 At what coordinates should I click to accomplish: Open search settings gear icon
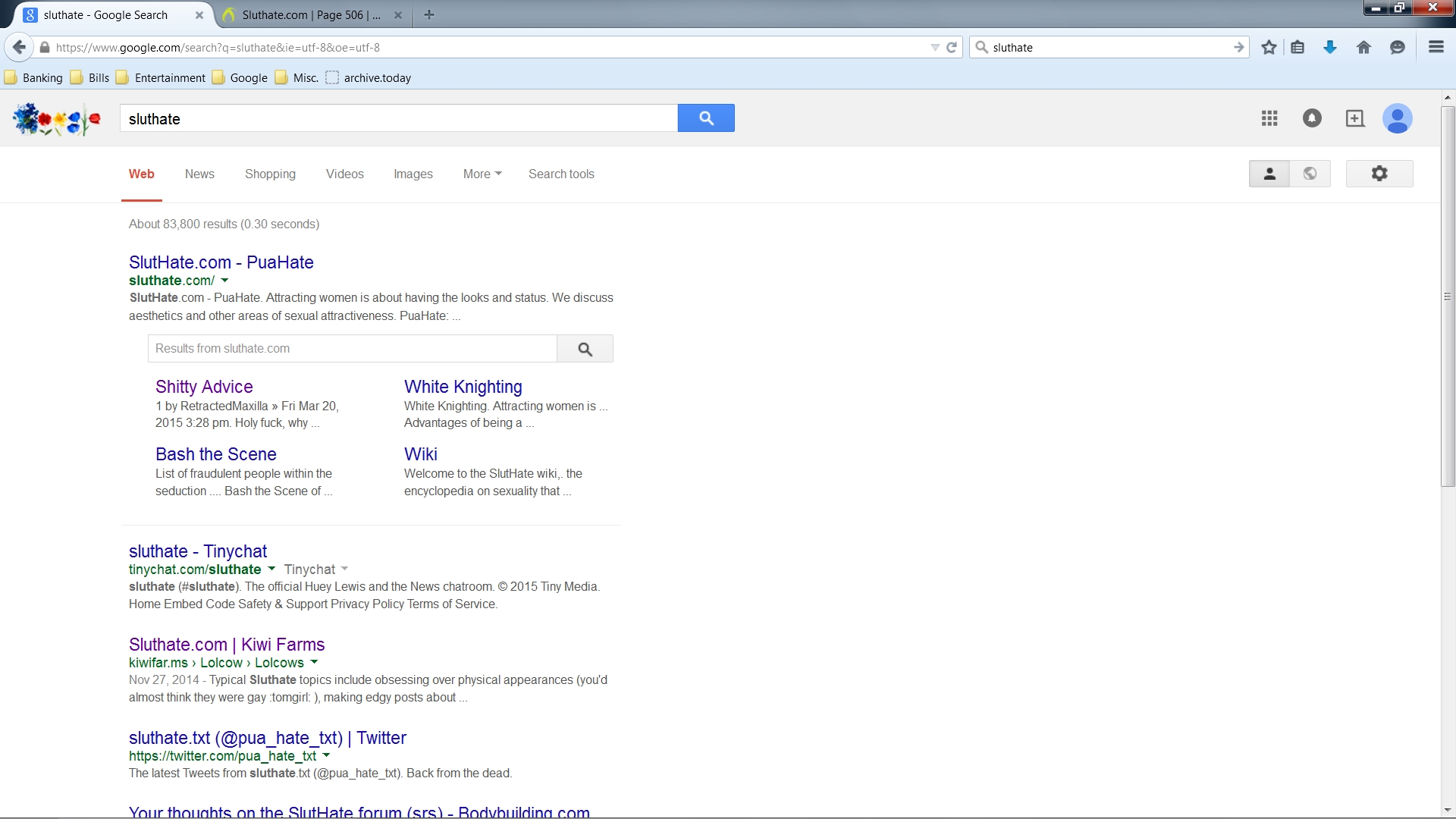point(1379,174)
